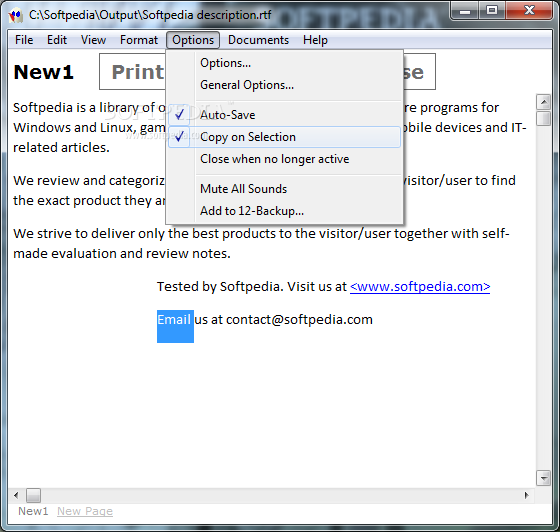This screenshot has width=560, height=532.
Task: Enable Mute All Sounds
Action: tap(284, 189)
